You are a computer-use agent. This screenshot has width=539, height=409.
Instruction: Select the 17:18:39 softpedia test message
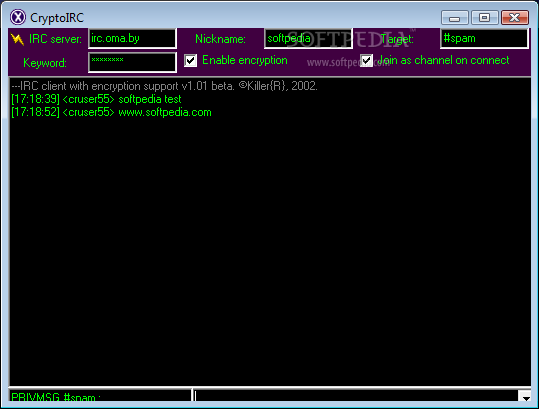[x=96, y=99]
